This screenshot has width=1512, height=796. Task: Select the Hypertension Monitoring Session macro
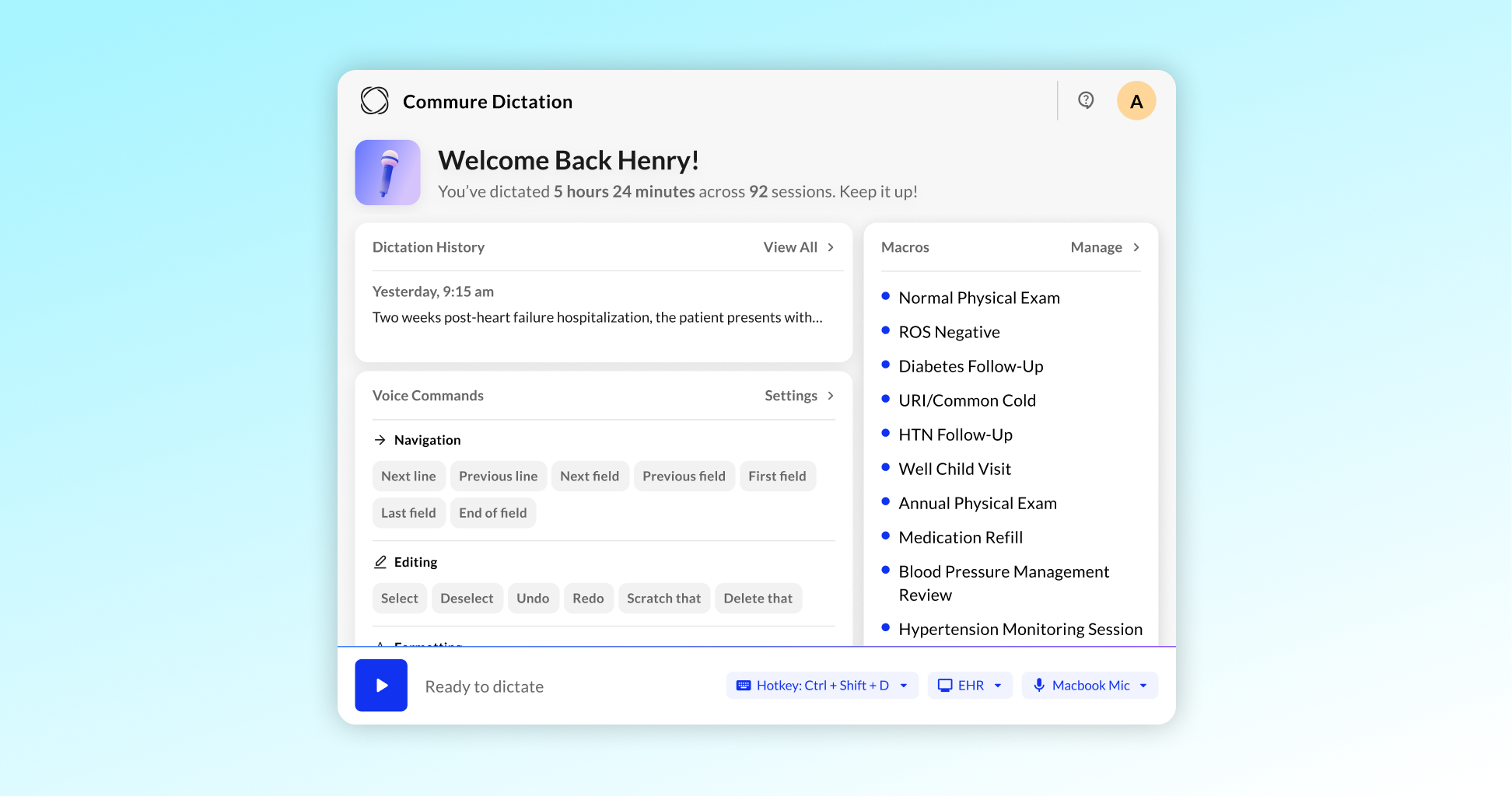pyautogui.click(x=1020, y=629)
